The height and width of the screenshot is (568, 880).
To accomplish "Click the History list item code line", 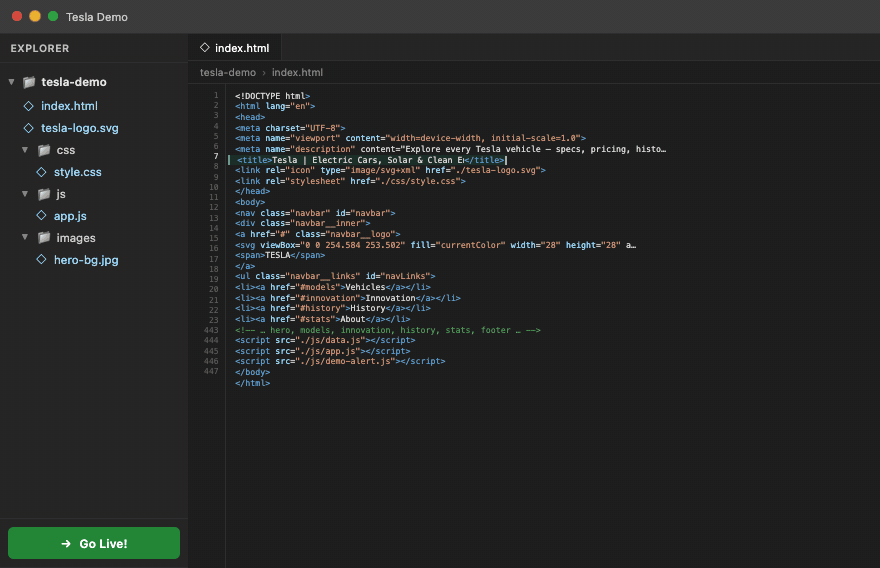I will (x=333, y=308).
